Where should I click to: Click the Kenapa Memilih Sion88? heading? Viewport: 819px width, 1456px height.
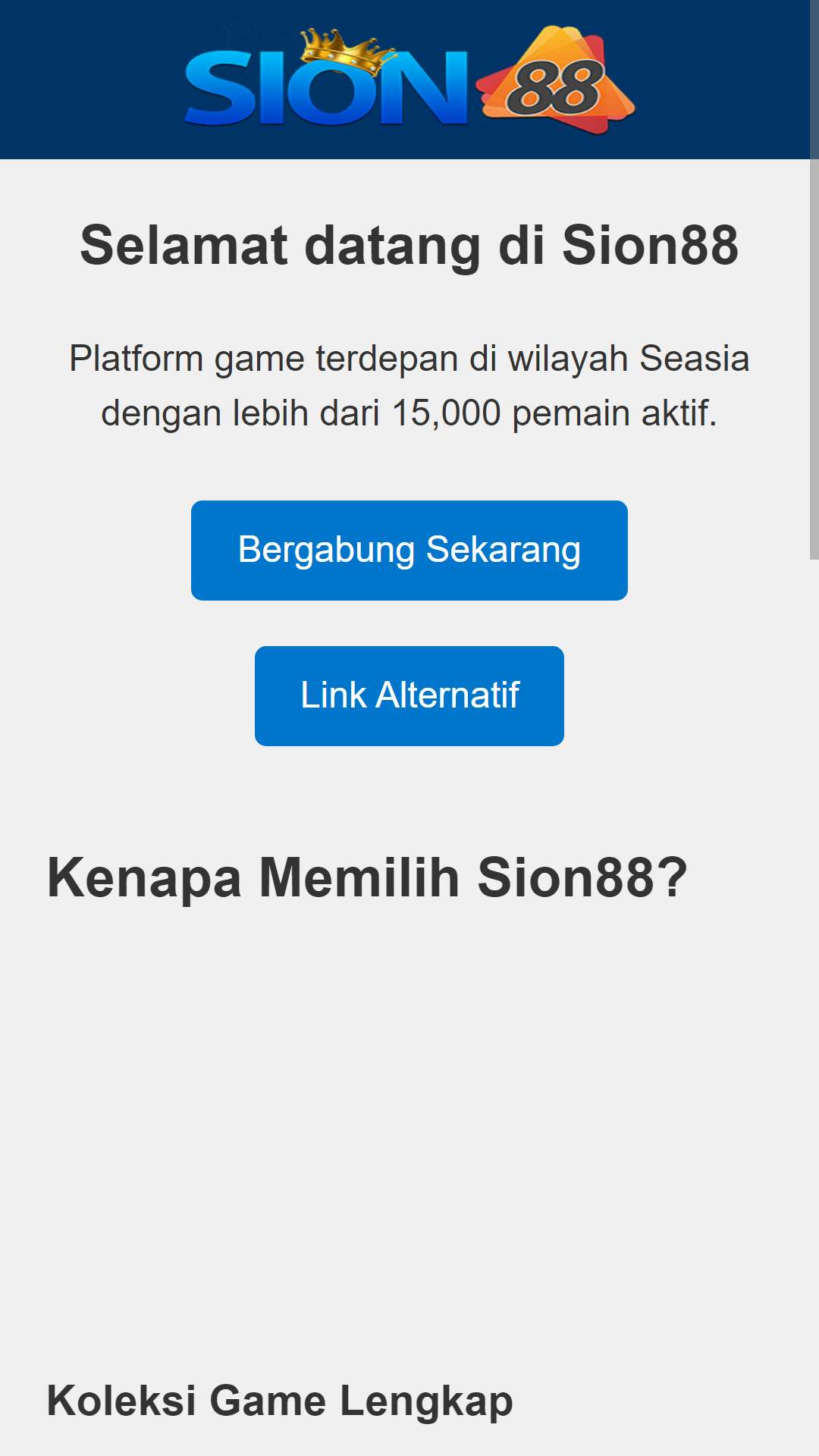pyautogui.click(x=367, y=878)
